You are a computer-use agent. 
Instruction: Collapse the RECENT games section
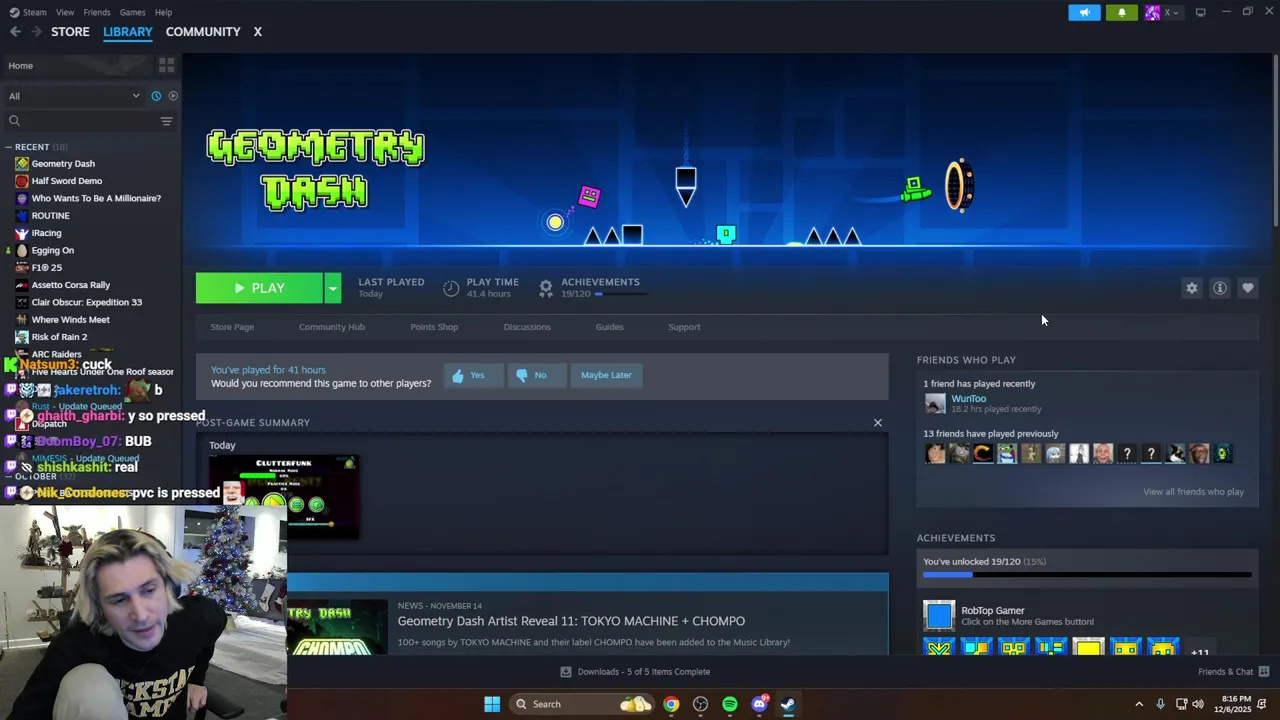pos(9,147)
